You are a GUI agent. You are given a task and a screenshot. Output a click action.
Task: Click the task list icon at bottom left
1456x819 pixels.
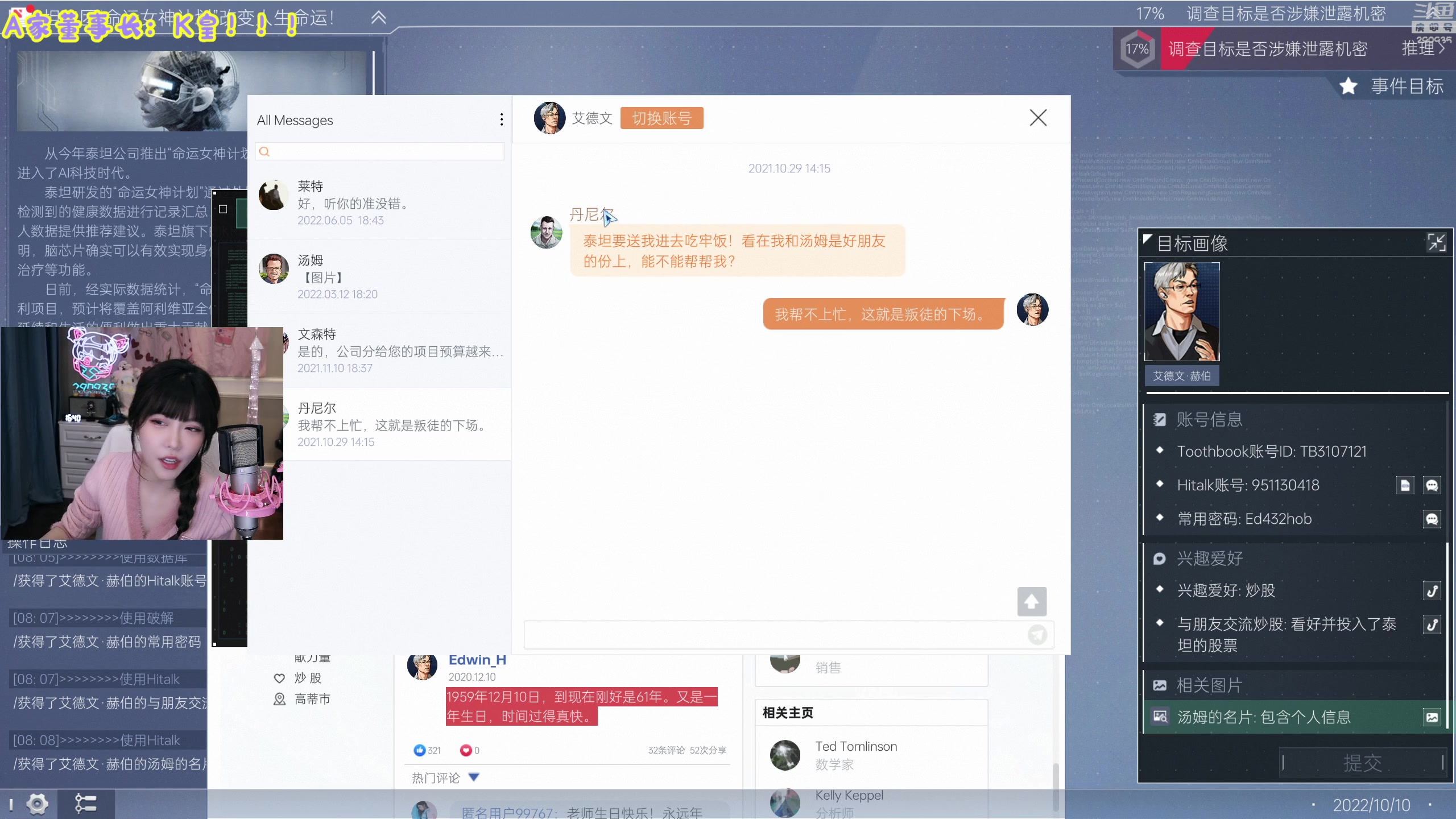tap(85, 804)
